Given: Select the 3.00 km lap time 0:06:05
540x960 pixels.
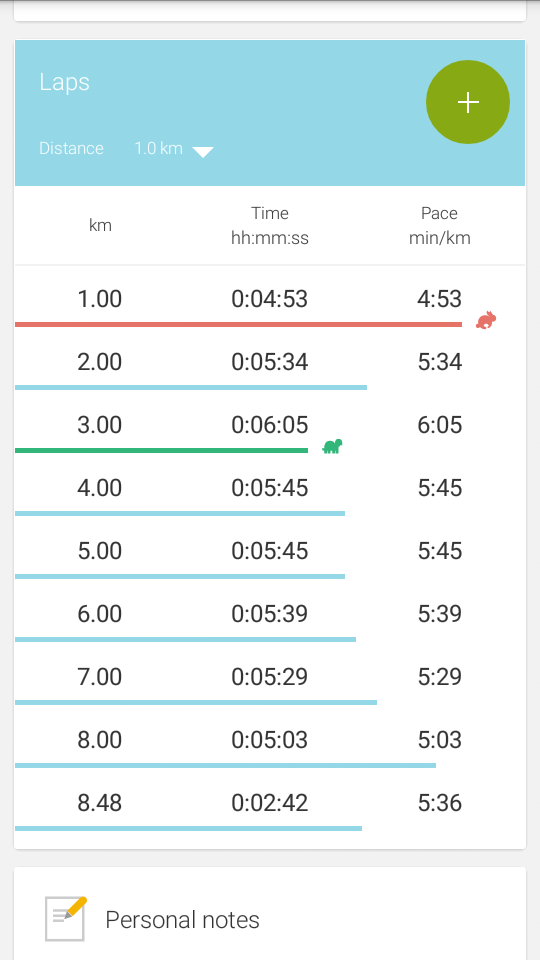Looking at the screenshot, I should [269, 425].
